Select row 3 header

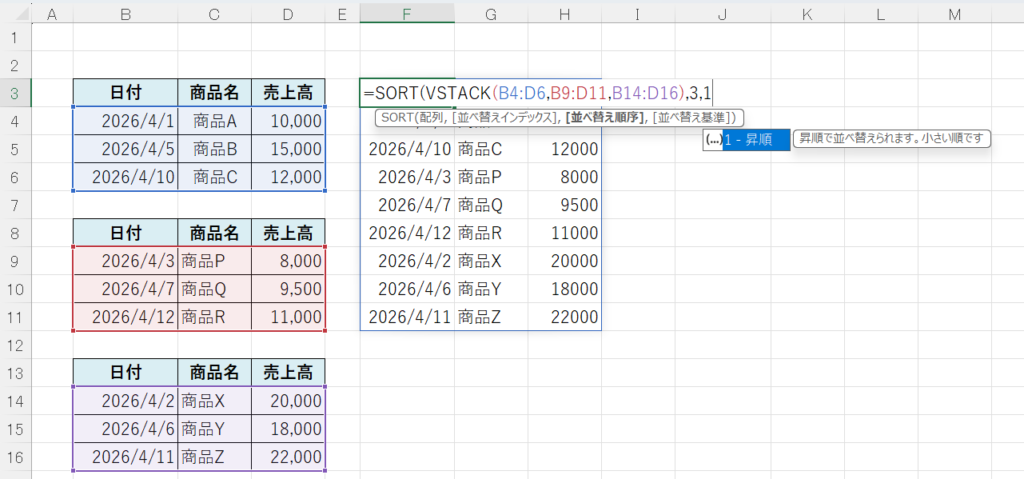16,93
